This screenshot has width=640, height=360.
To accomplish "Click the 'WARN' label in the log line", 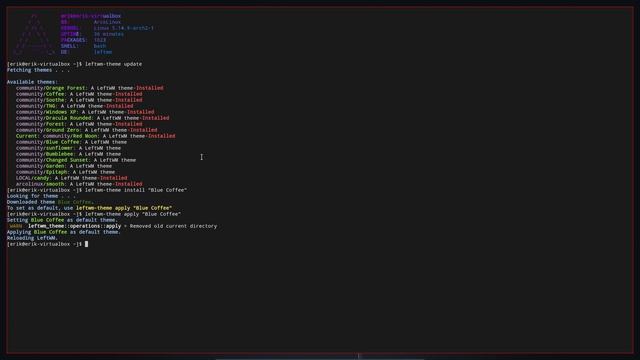I will pyautogui.click(x=16, y=226).
